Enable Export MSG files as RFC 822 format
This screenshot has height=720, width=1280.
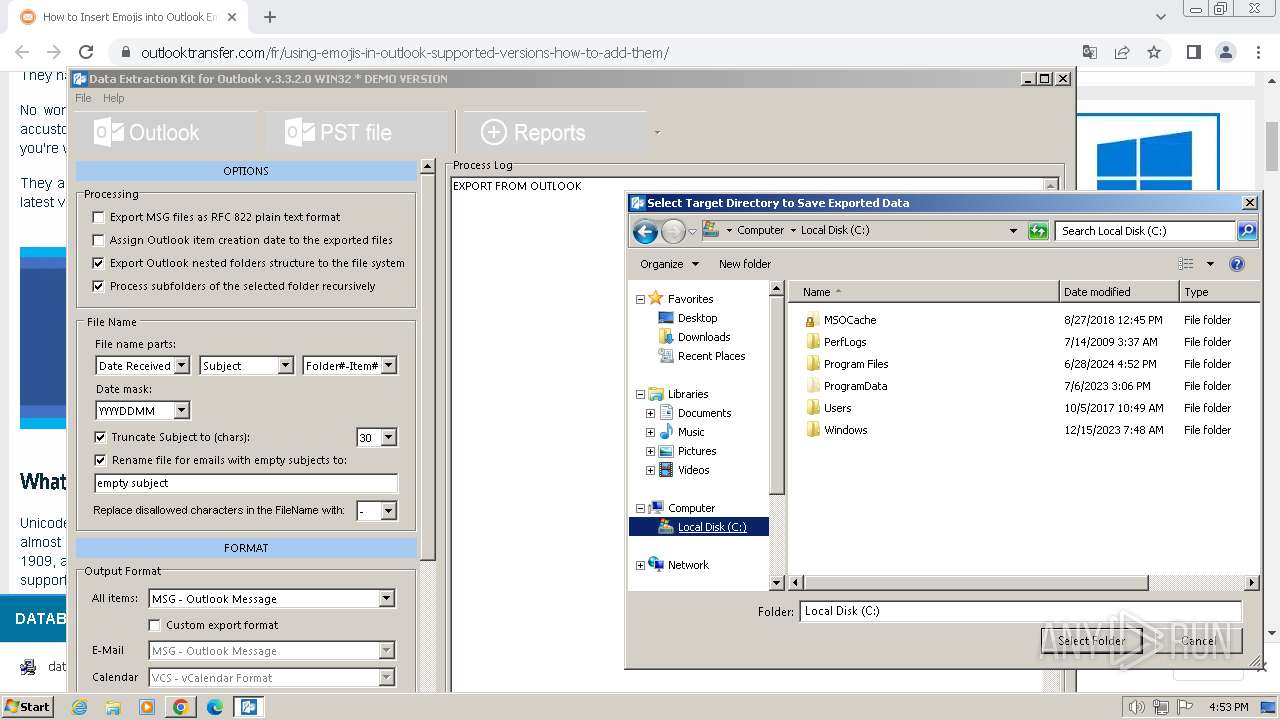point(98,217)
